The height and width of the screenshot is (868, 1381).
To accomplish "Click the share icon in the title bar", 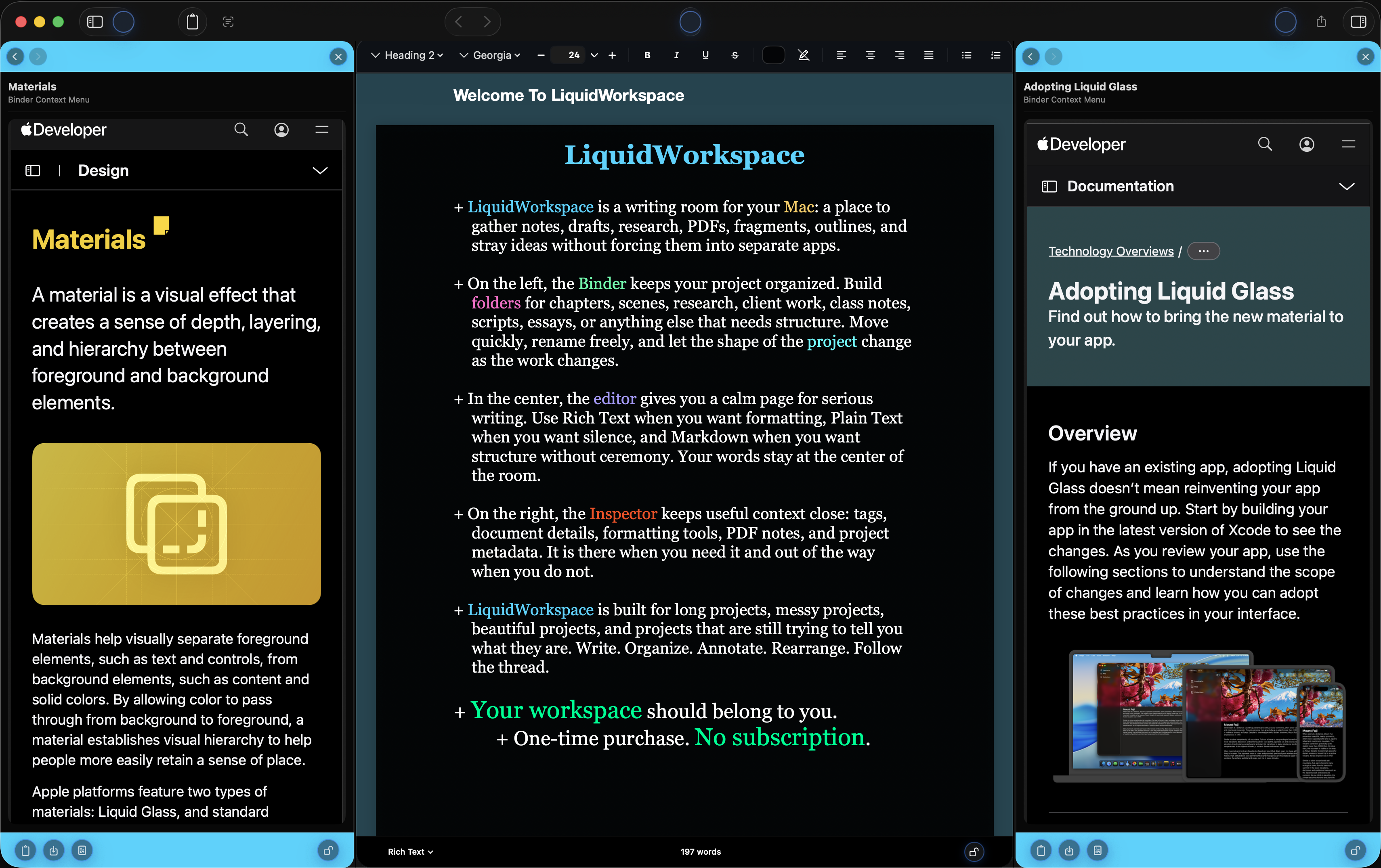I will 1321,22.
